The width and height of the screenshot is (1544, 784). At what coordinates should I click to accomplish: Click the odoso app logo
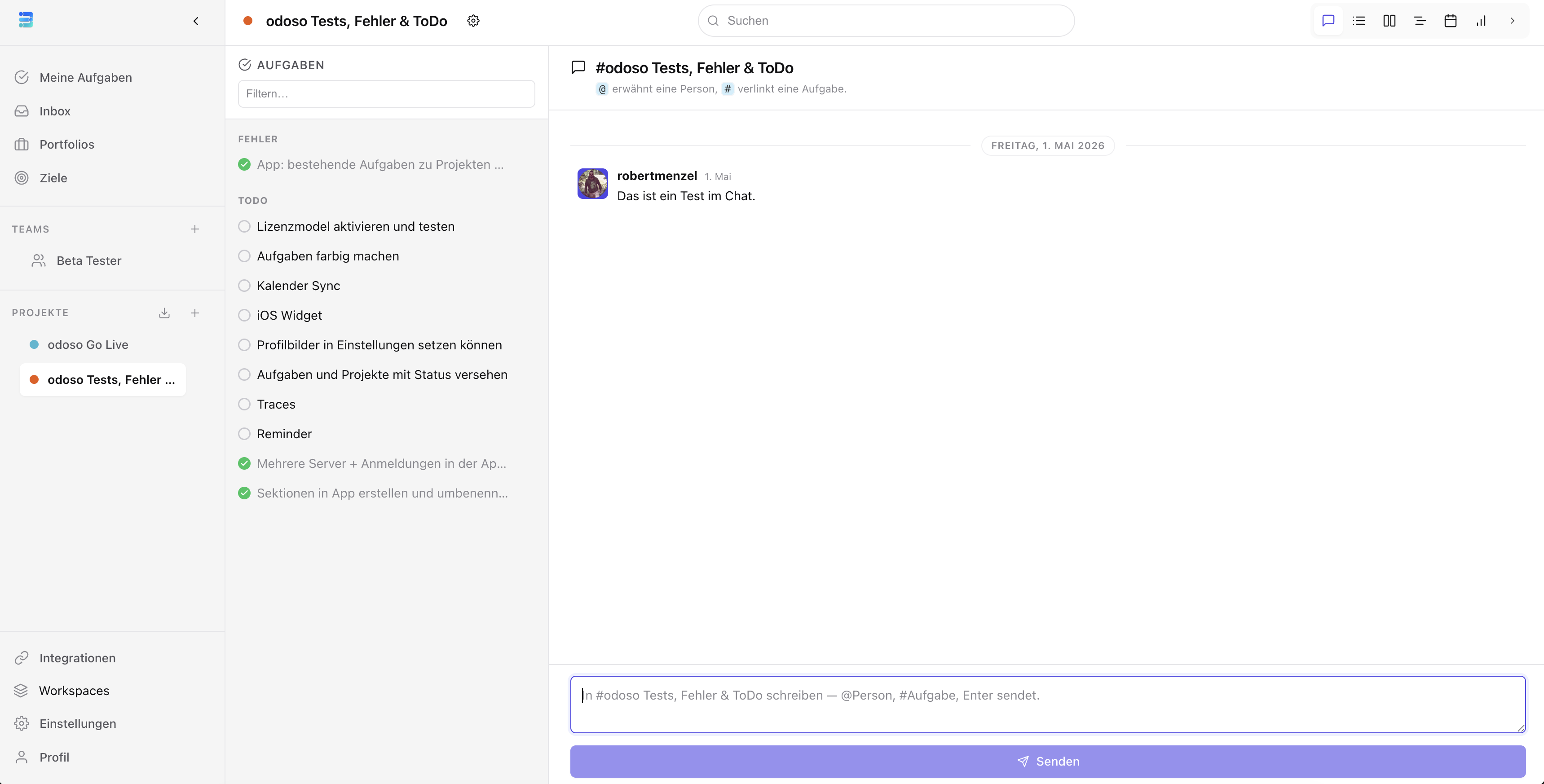pos(25,20)
